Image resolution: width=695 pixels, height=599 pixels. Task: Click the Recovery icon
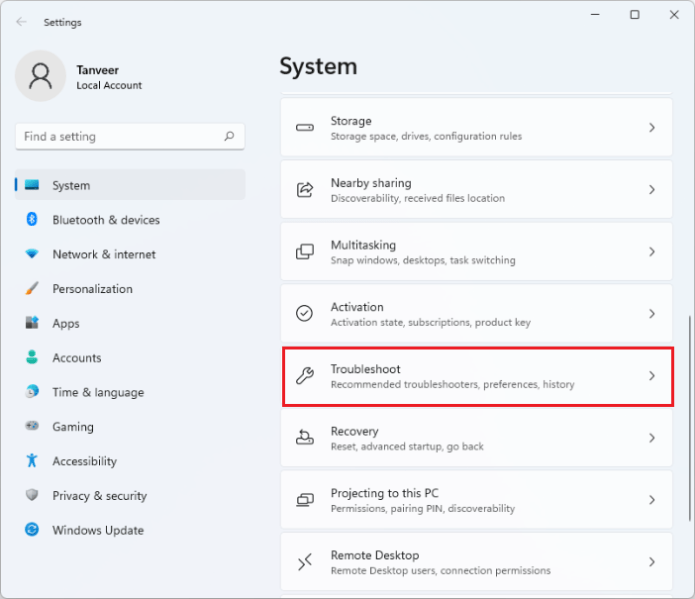tap(305, 437)
